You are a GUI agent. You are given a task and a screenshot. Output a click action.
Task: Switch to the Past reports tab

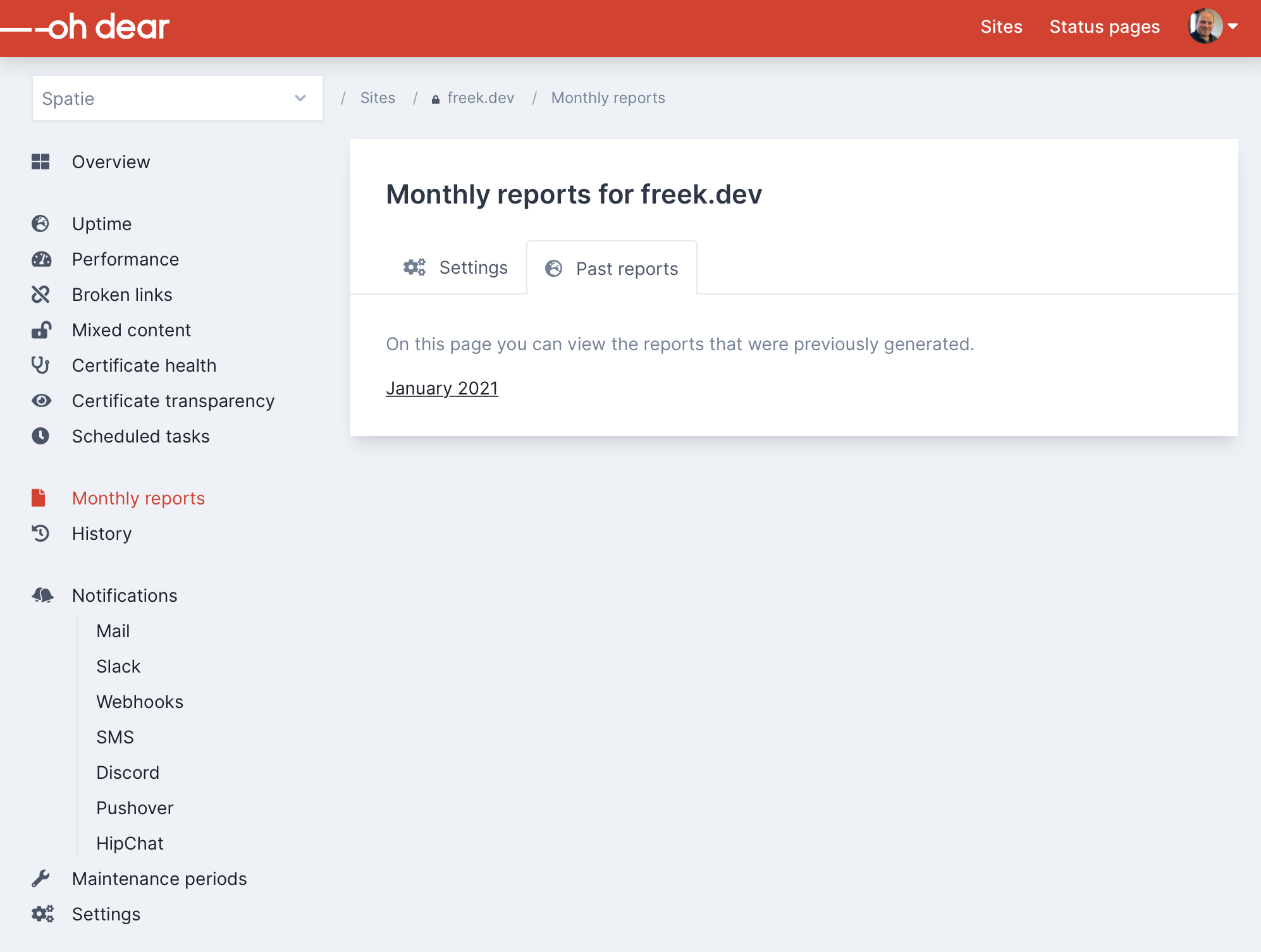[x=612, y=268]
